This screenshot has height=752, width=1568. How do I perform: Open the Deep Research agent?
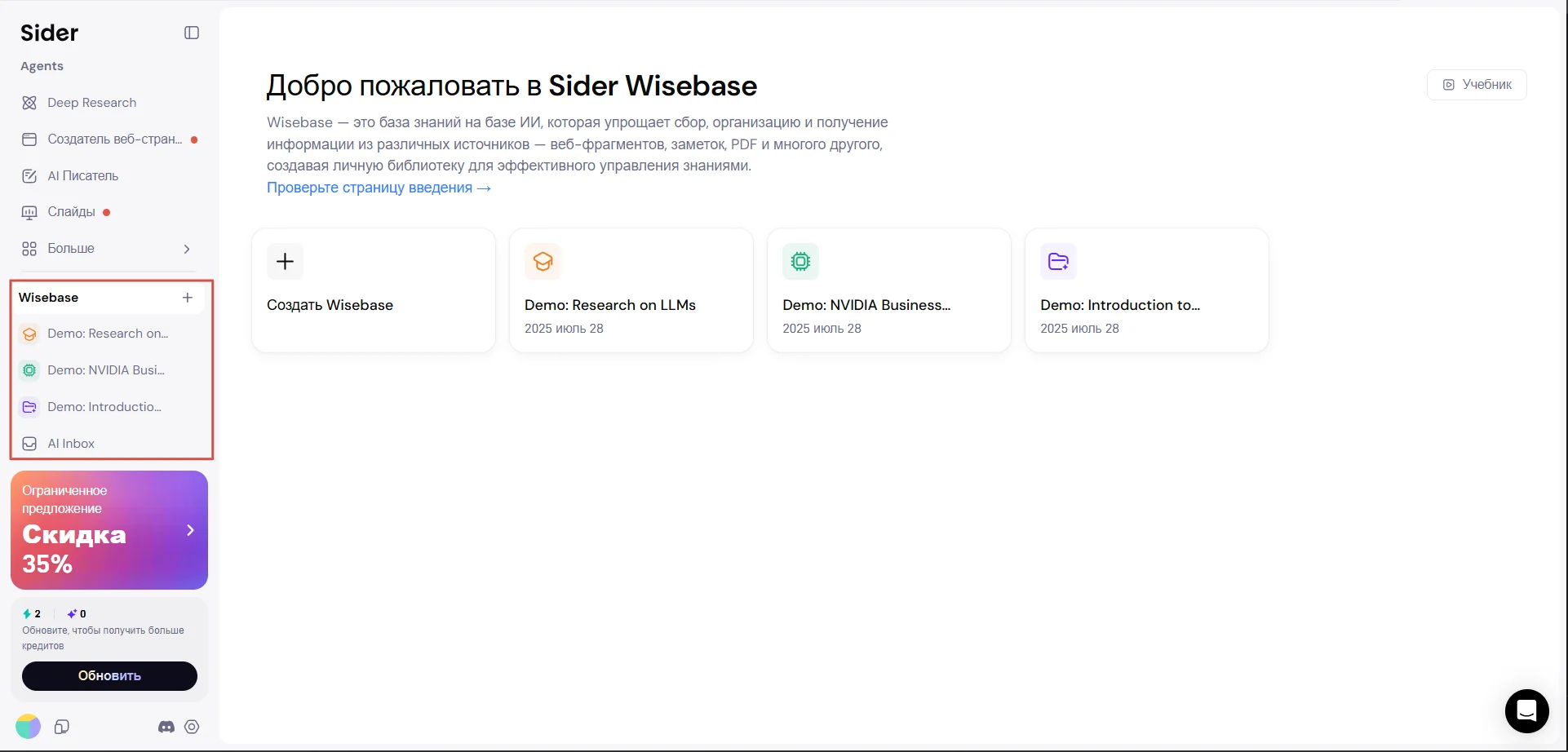click(109, 103)
